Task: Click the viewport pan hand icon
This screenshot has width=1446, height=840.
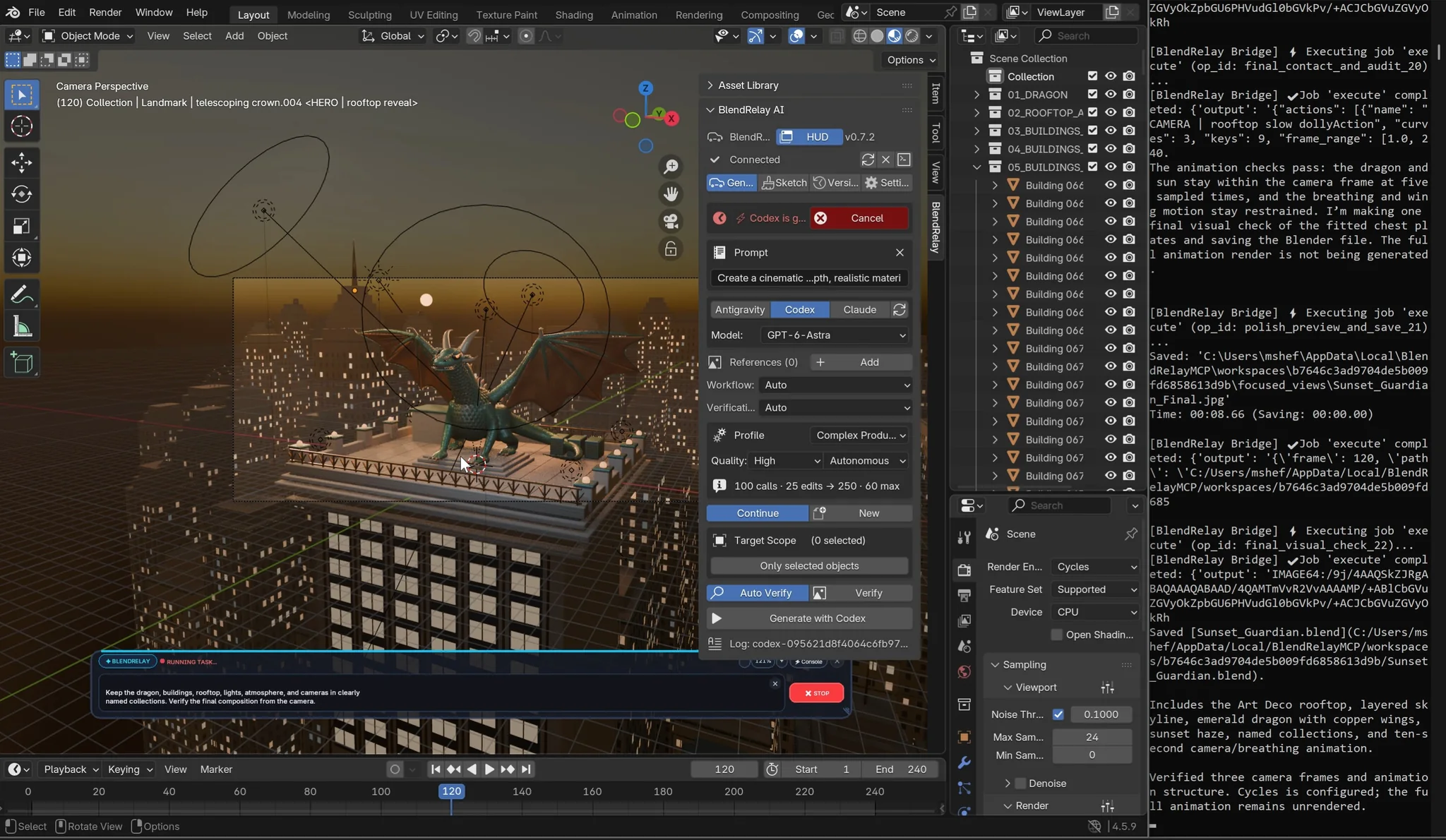Action: 671,193
